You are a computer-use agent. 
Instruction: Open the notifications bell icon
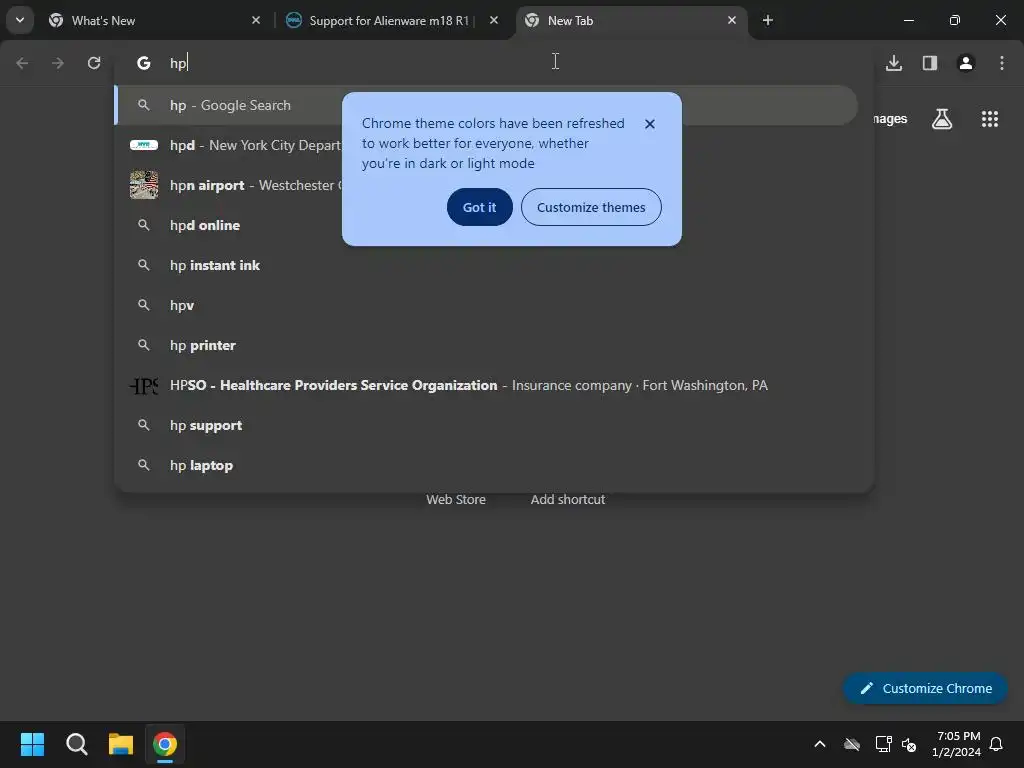(x=997, y=744)
